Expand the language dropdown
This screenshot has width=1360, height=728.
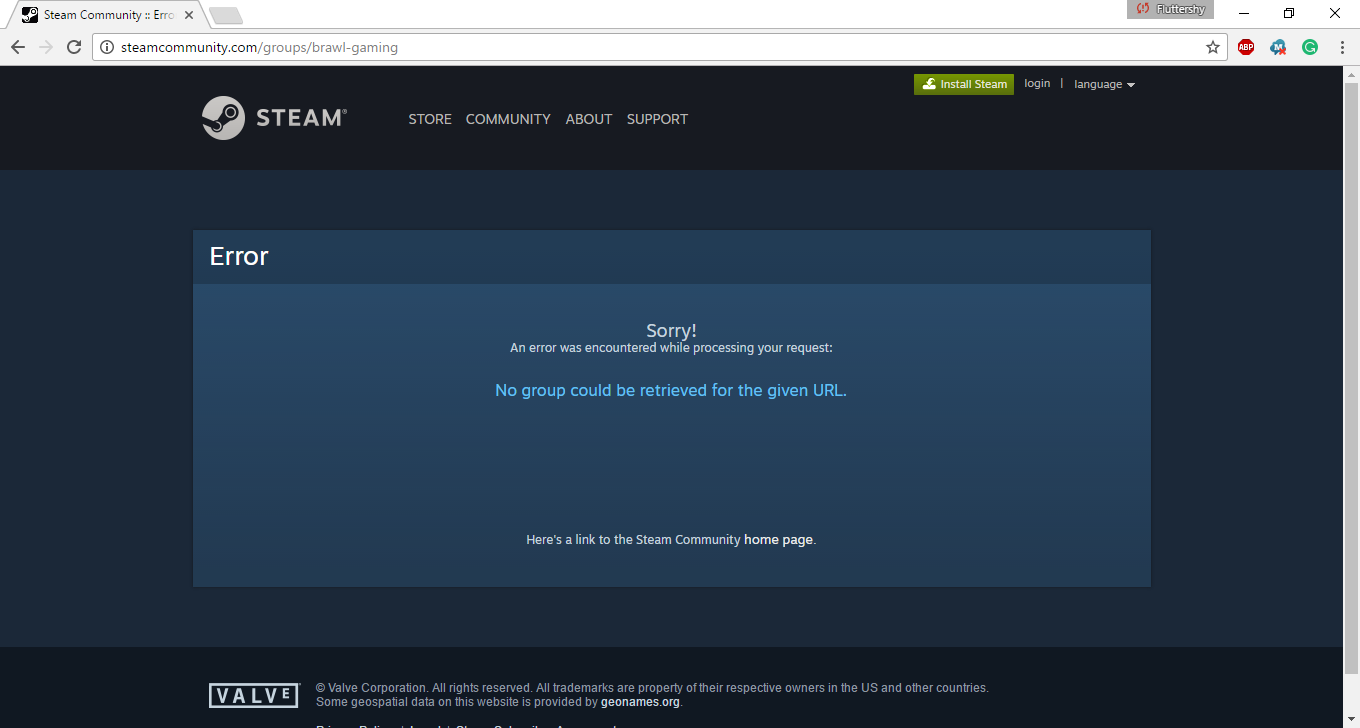pos(1104,84)
